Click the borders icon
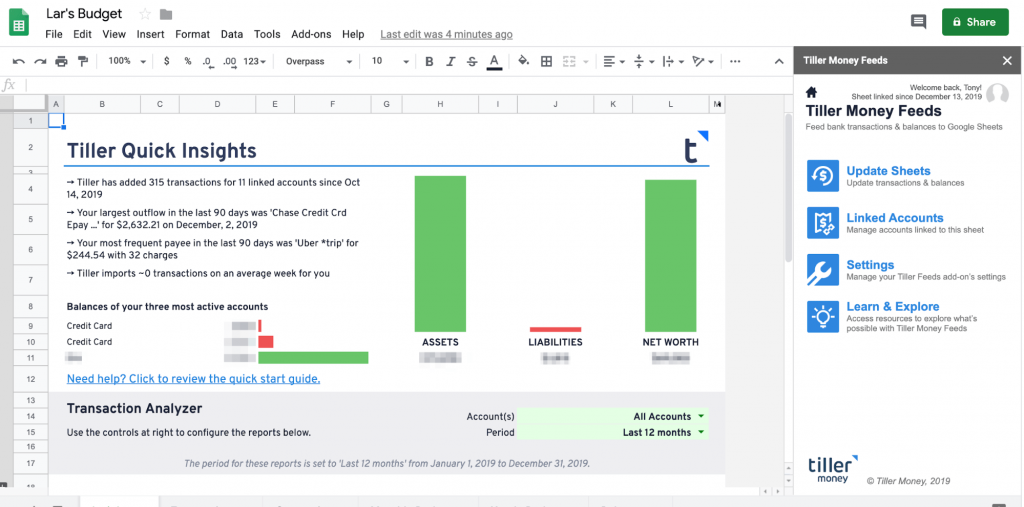1024x507 pixels. click(x=547, y=61)
